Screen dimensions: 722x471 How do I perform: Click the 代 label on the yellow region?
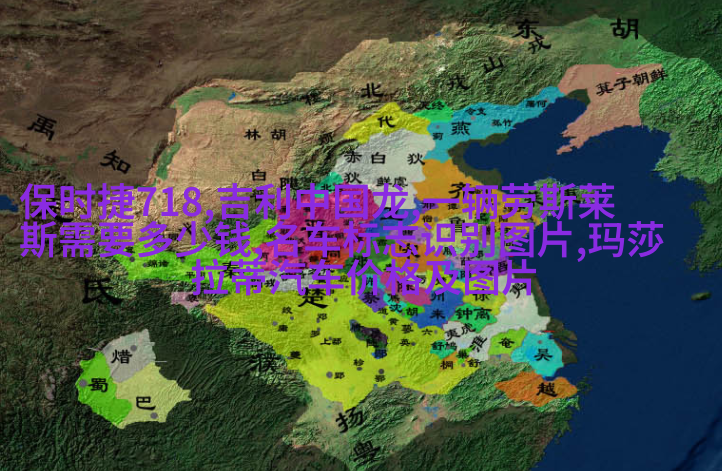[386, 121]
